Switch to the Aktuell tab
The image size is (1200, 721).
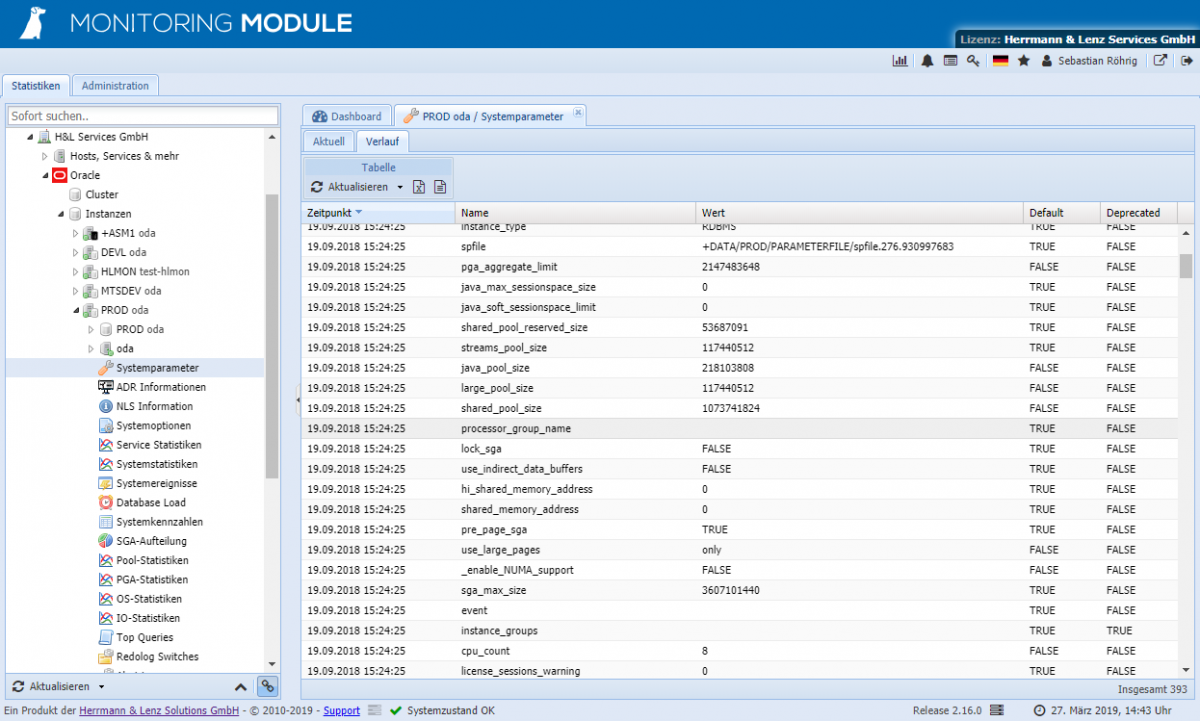328,141
